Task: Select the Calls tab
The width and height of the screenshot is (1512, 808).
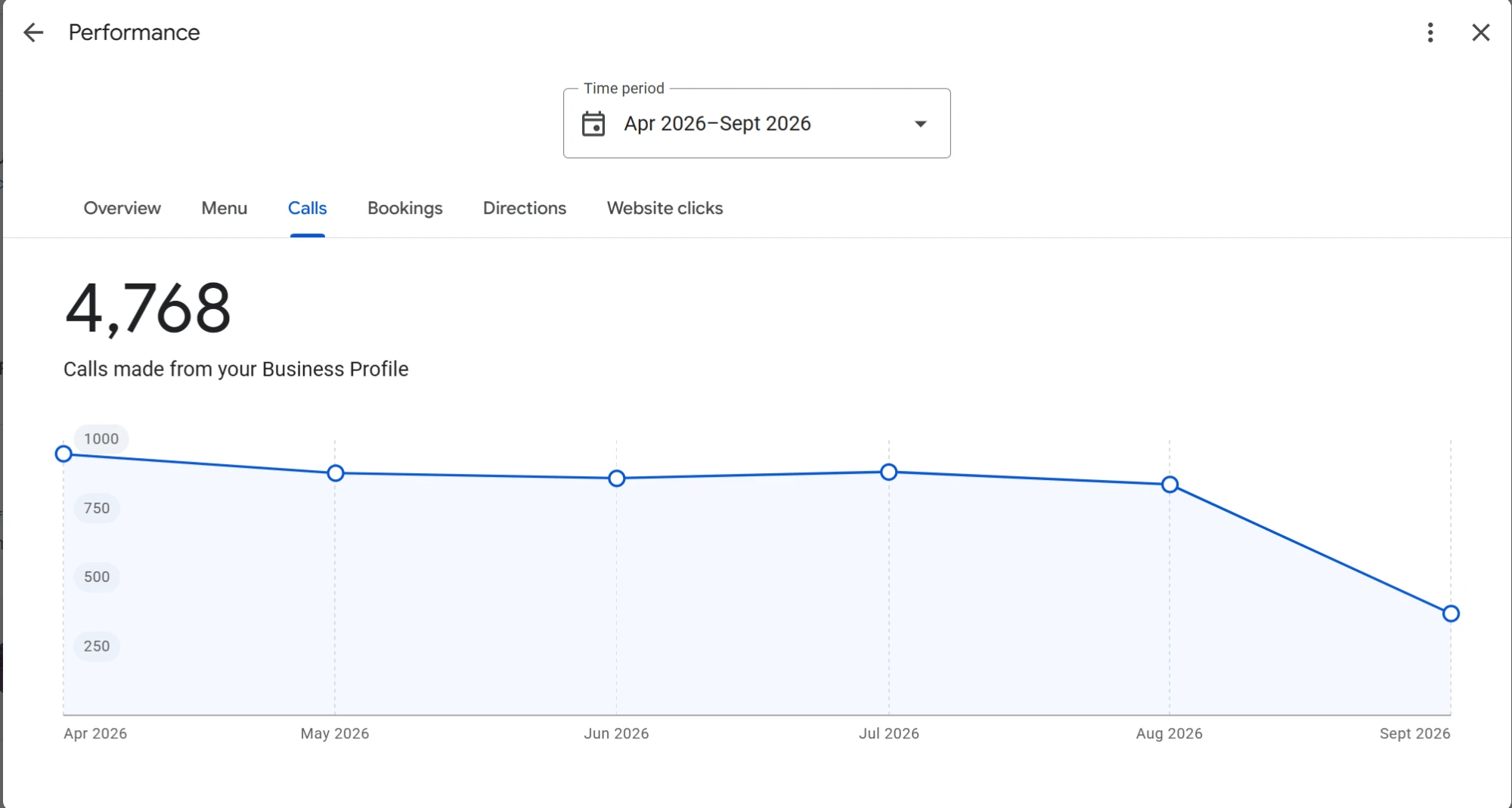Action: tap(307, 208)
